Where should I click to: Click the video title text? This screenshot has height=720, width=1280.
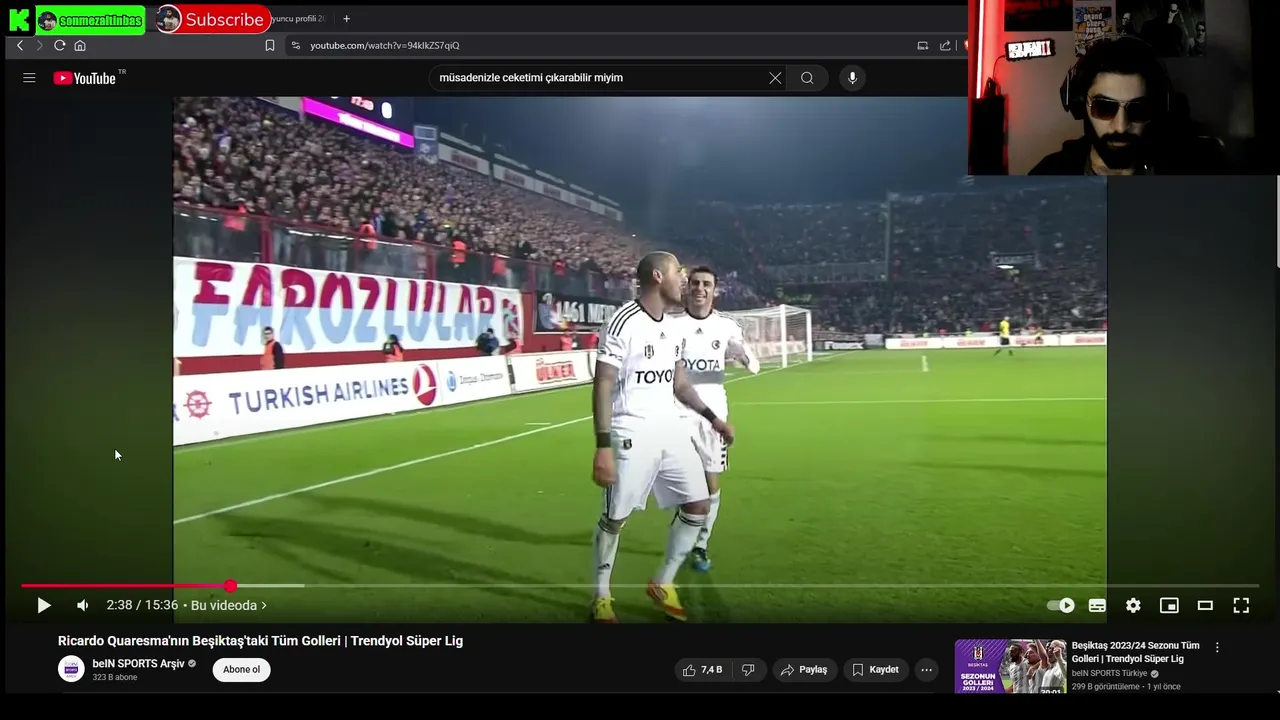260,641
